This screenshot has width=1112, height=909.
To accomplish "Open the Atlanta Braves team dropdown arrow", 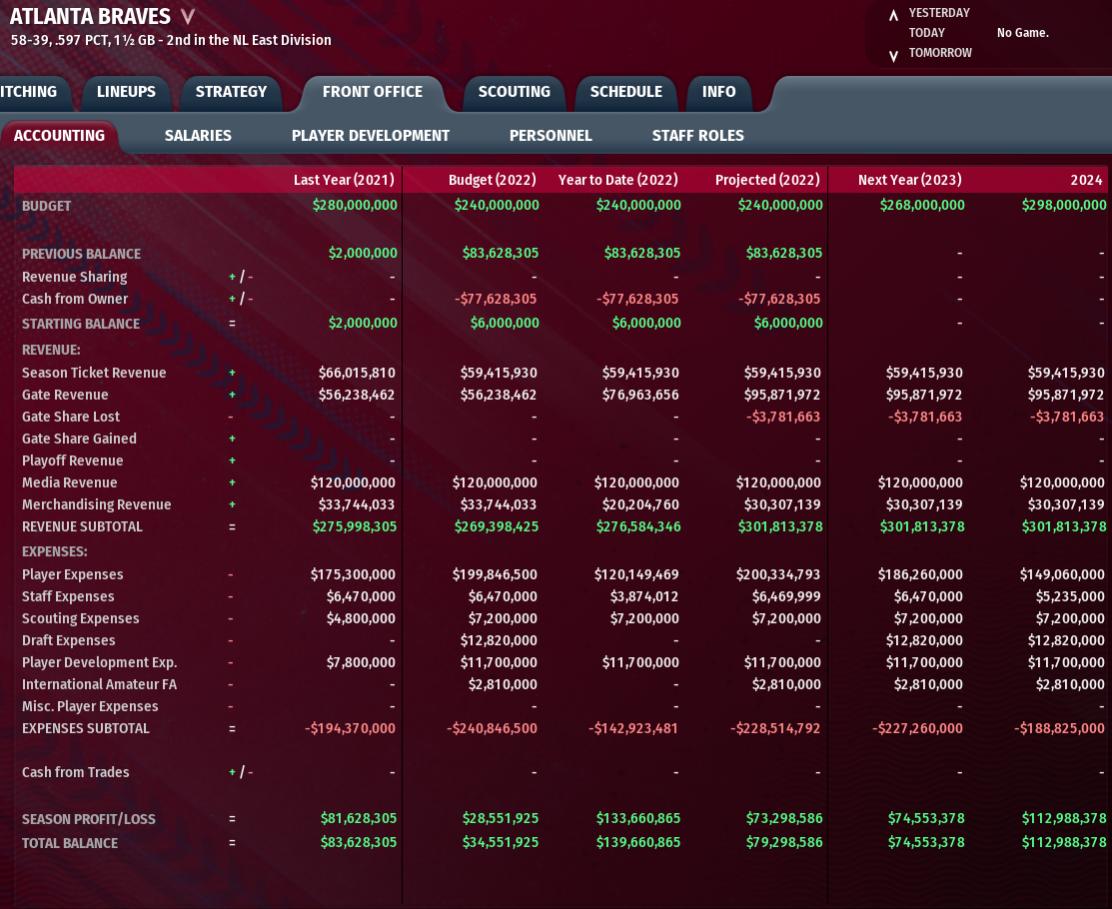I will [187, 16].
